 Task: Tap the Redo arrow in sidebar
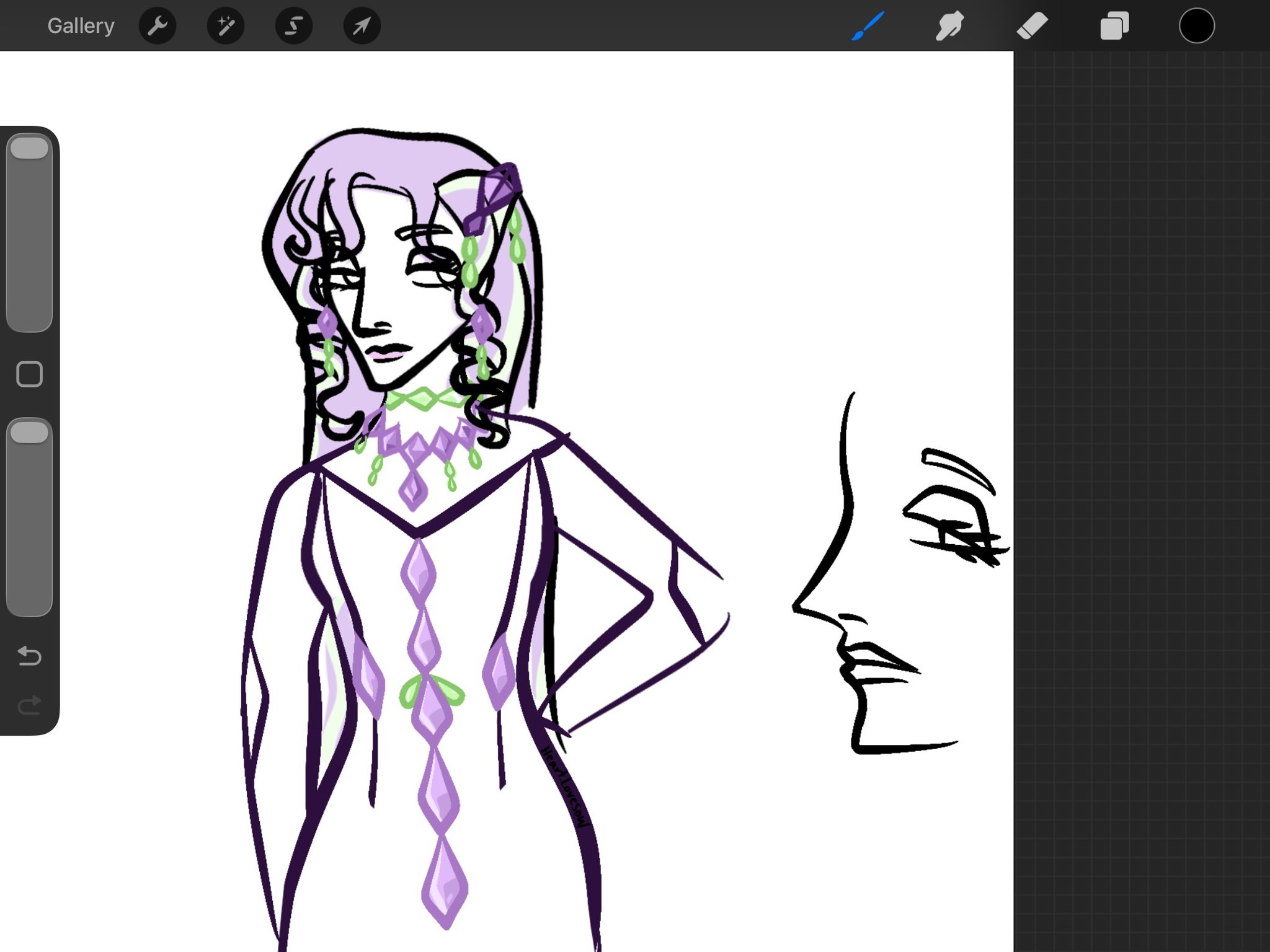coord(29,705)
